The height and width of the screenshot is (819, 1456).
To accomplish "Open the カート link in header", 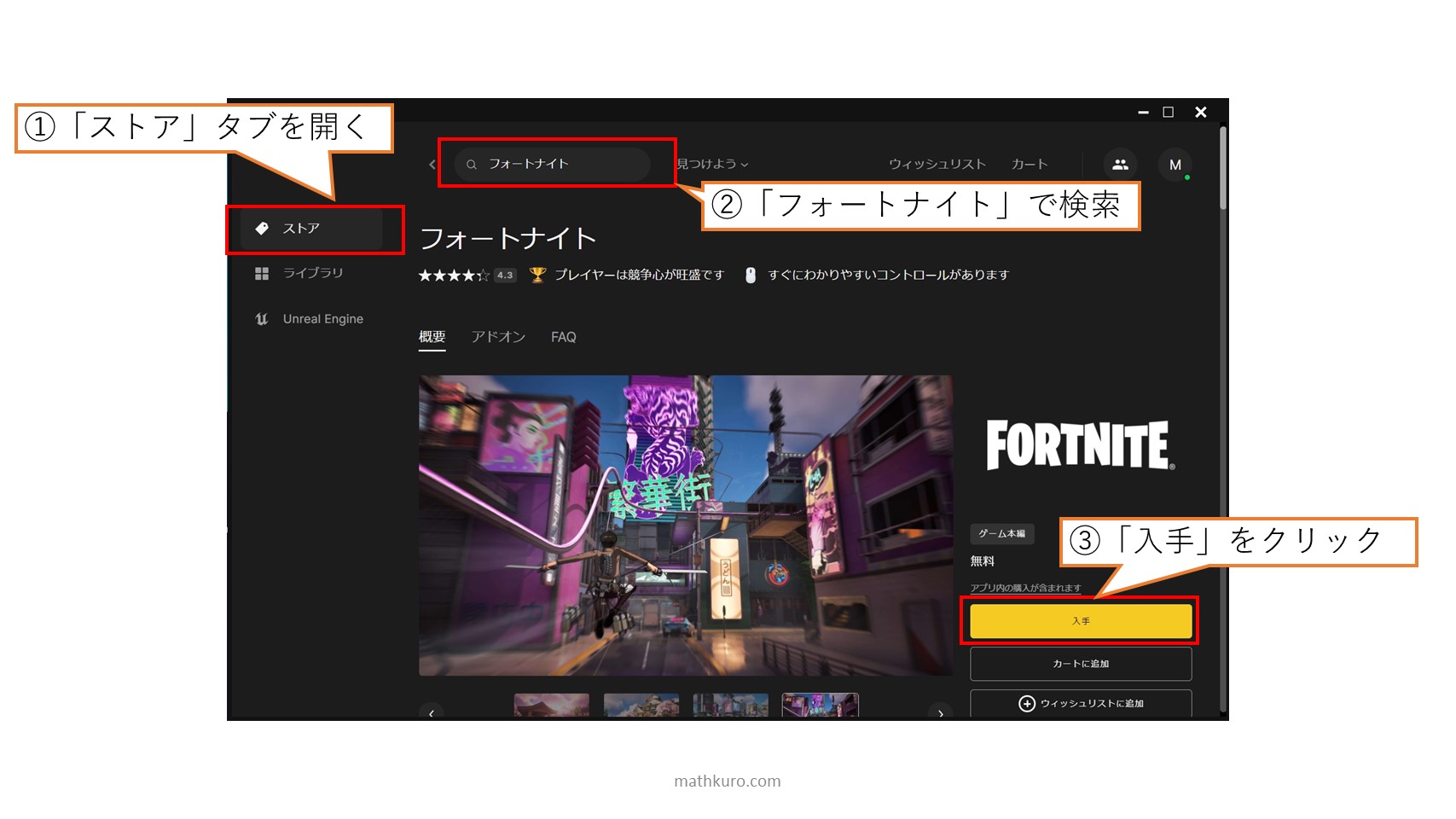I will pyautogui.click(x=1029, y=164).
